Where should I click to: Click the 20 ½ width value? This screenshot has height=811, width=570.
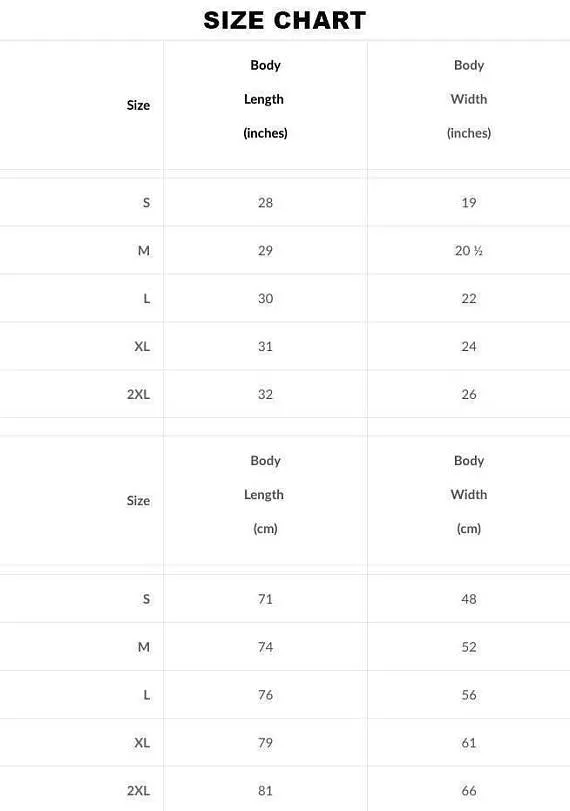pyautogui.click(x=469, y=251)
